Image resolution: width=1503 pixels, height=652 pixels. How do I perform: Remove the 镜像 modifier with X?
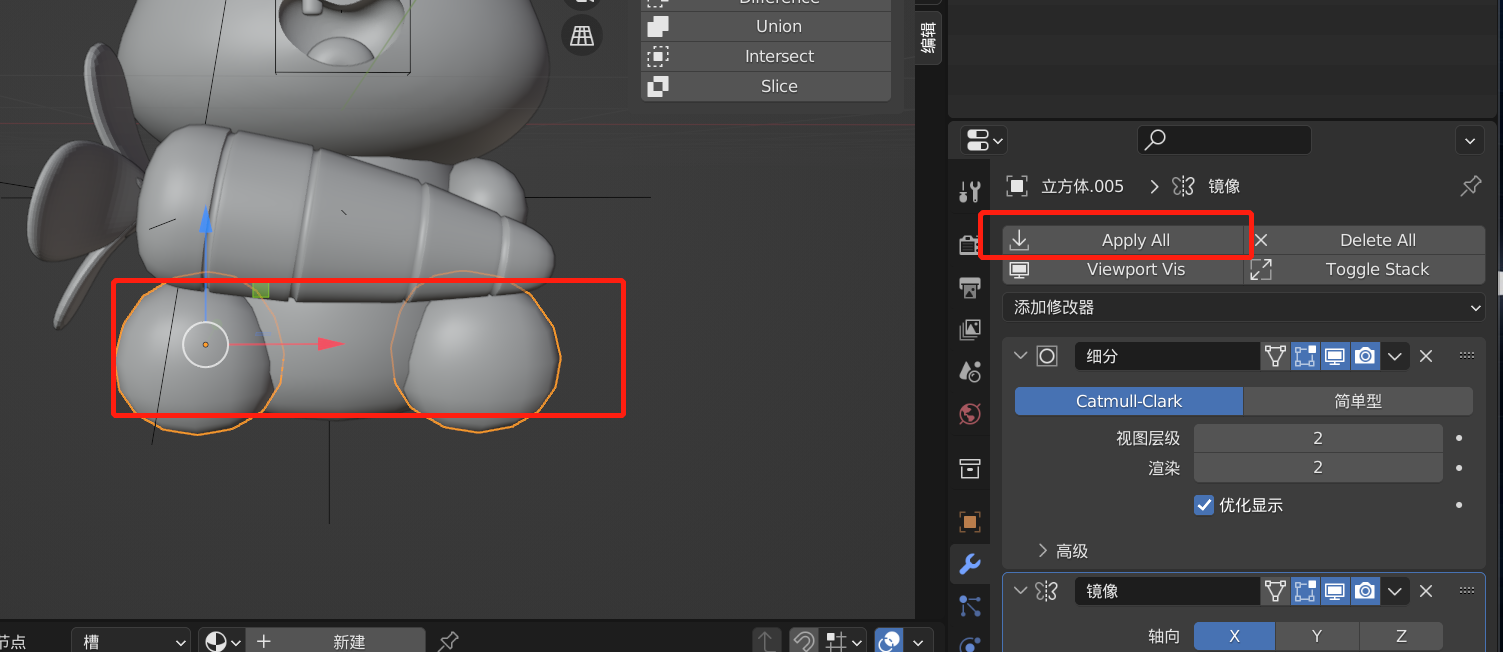pyautogui.click(x=1427, y=591)
